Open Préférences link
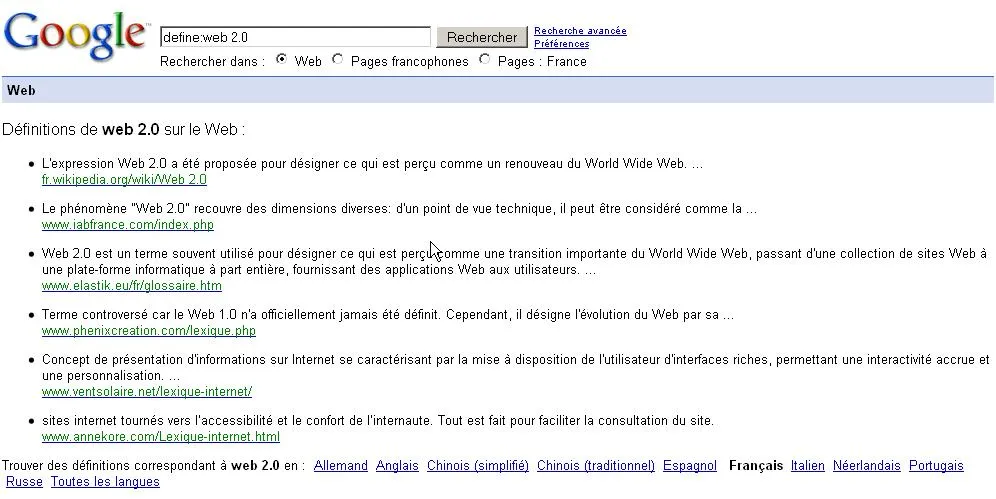The height and width of the screenshot is (499, 996). pos(561,44)
